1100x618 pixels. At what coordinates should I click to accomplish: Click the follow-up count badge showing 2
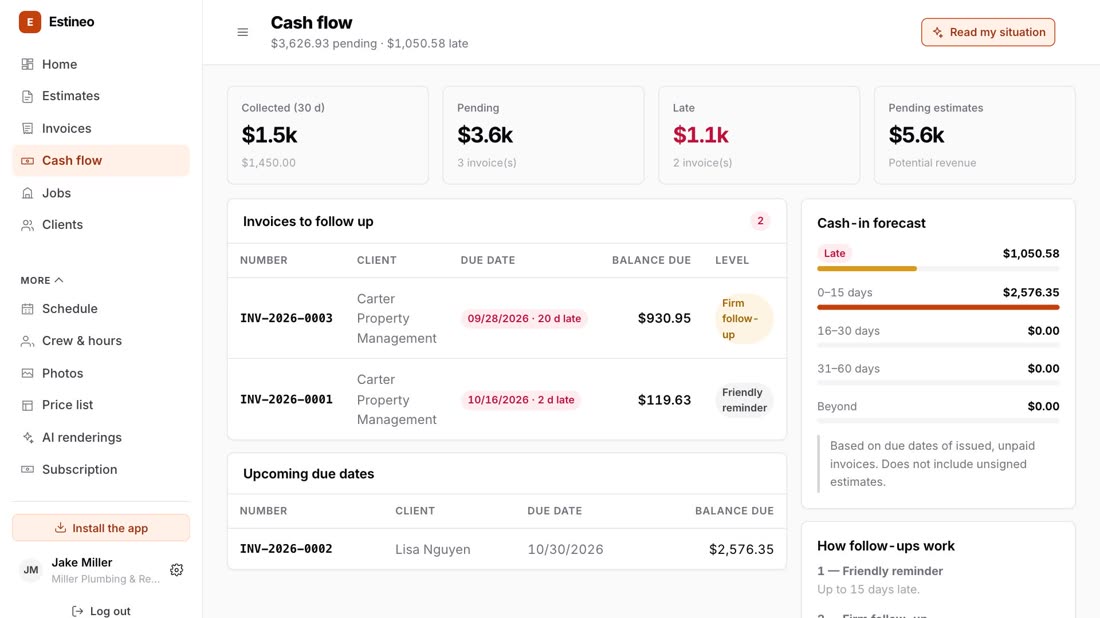tap(760, 221)
